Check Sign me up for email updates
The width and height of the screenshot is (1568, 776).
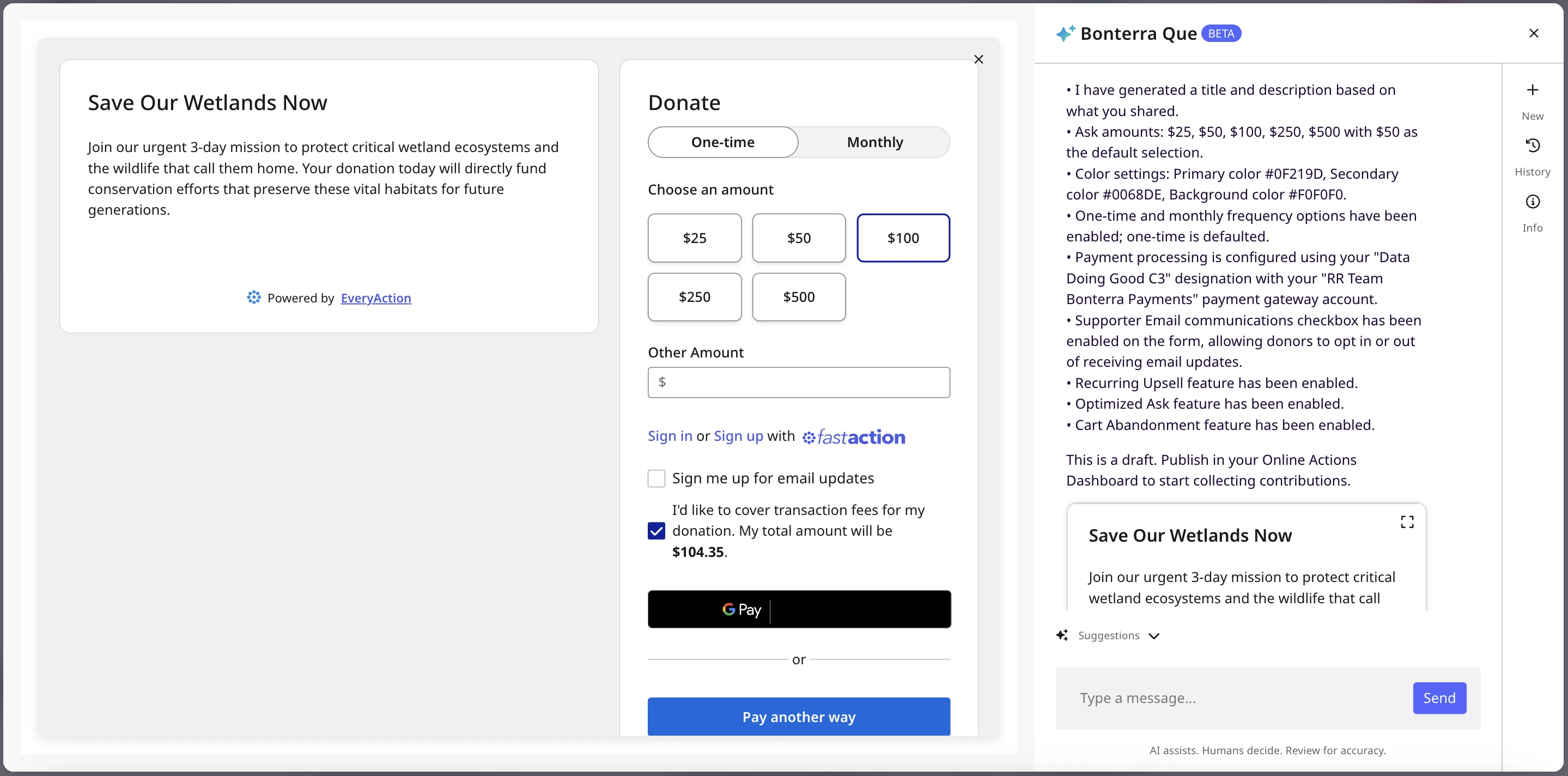tap(656, 478)
